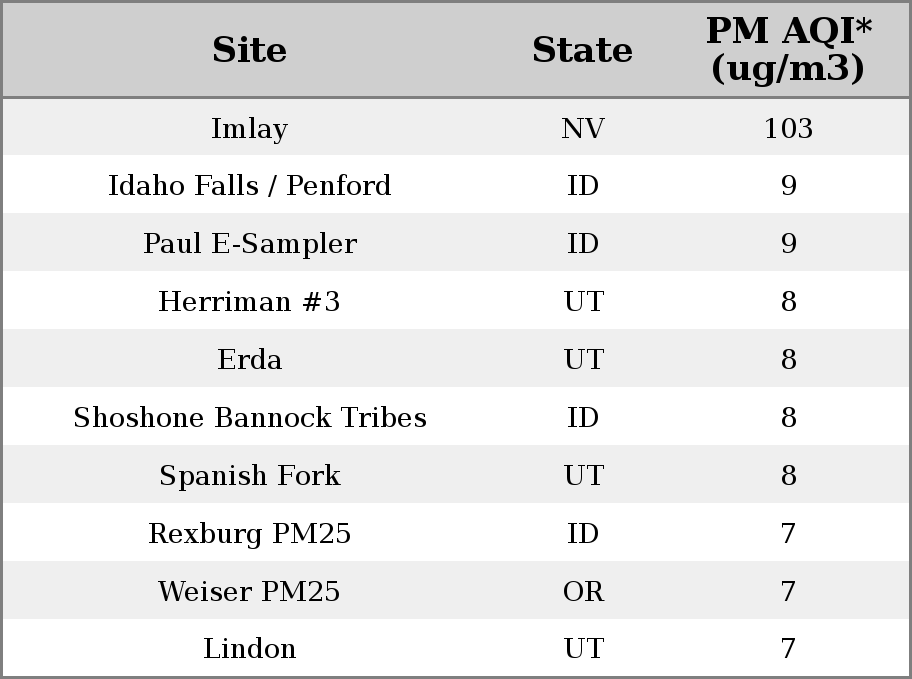Select the Weiser PM25 site
This screenshot has width=912, height=679.
coord(250,591)
